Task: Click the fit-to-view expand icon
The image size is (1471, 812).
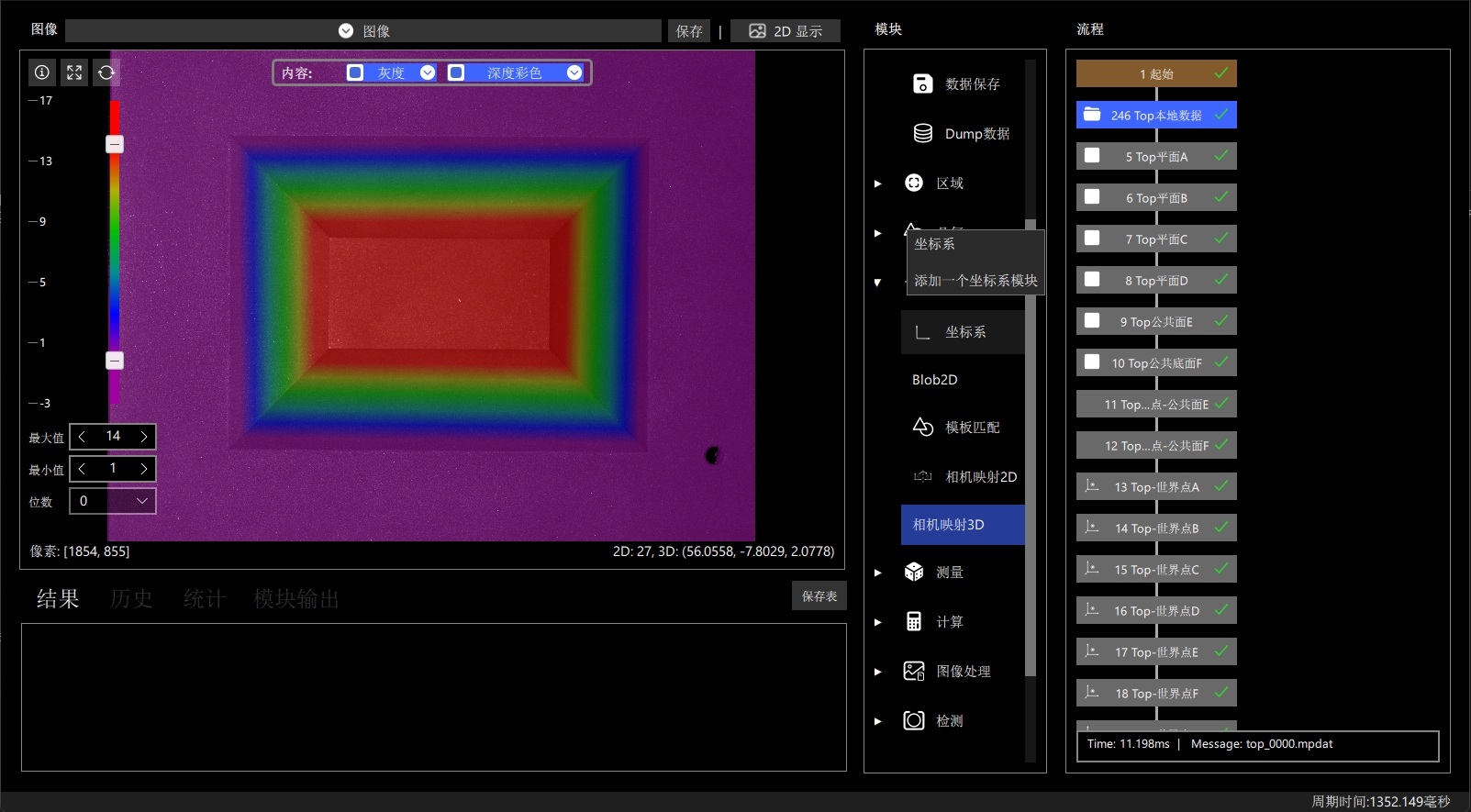Action: 74,72
